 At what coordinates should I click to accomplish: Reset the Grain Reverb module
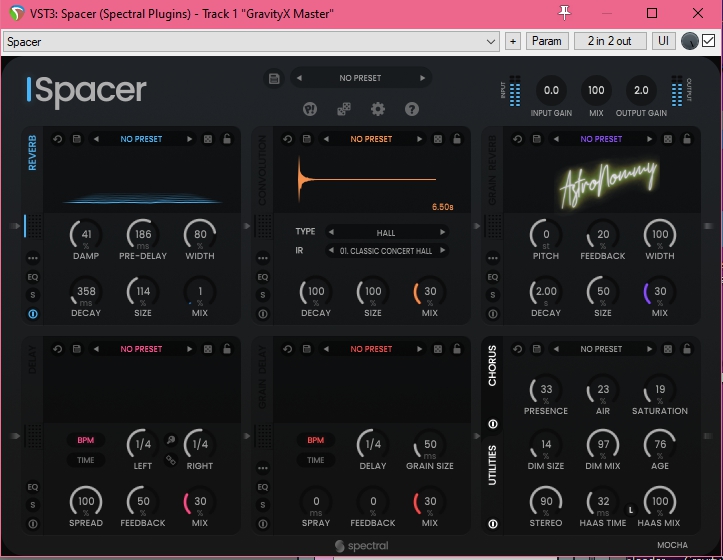pyautogui.click(x=517, y=139)
